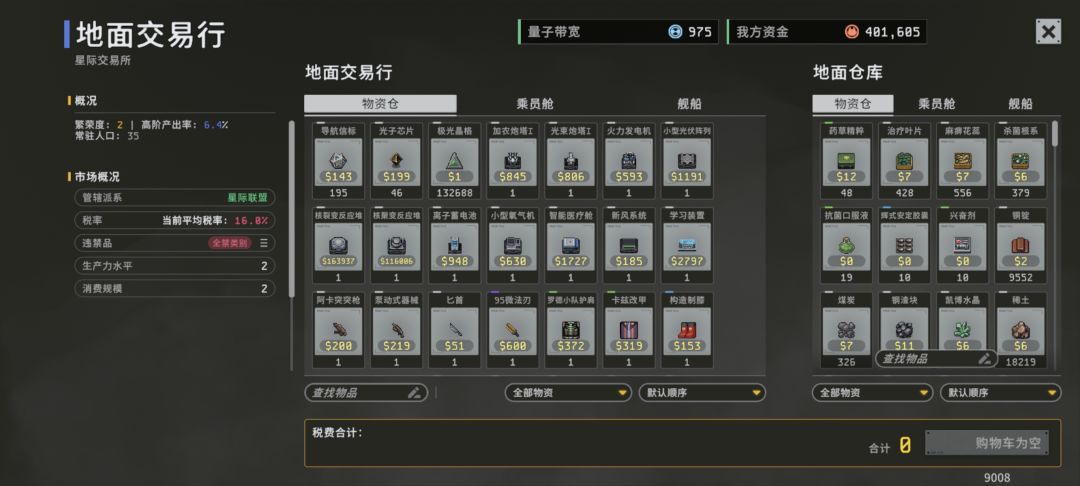Screen dimensions: 1080x486
Task: Choose 麻痹花蕊 in the warehouse
Action: click(x=962, y=161)
